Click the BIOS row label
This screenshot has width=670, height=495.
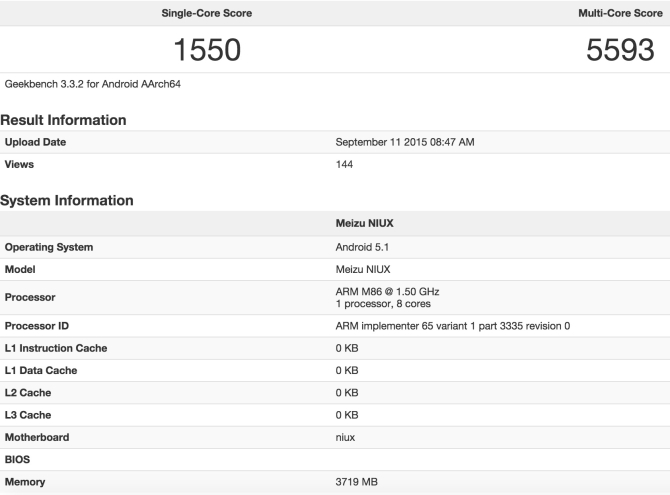(x=19, y=459)
